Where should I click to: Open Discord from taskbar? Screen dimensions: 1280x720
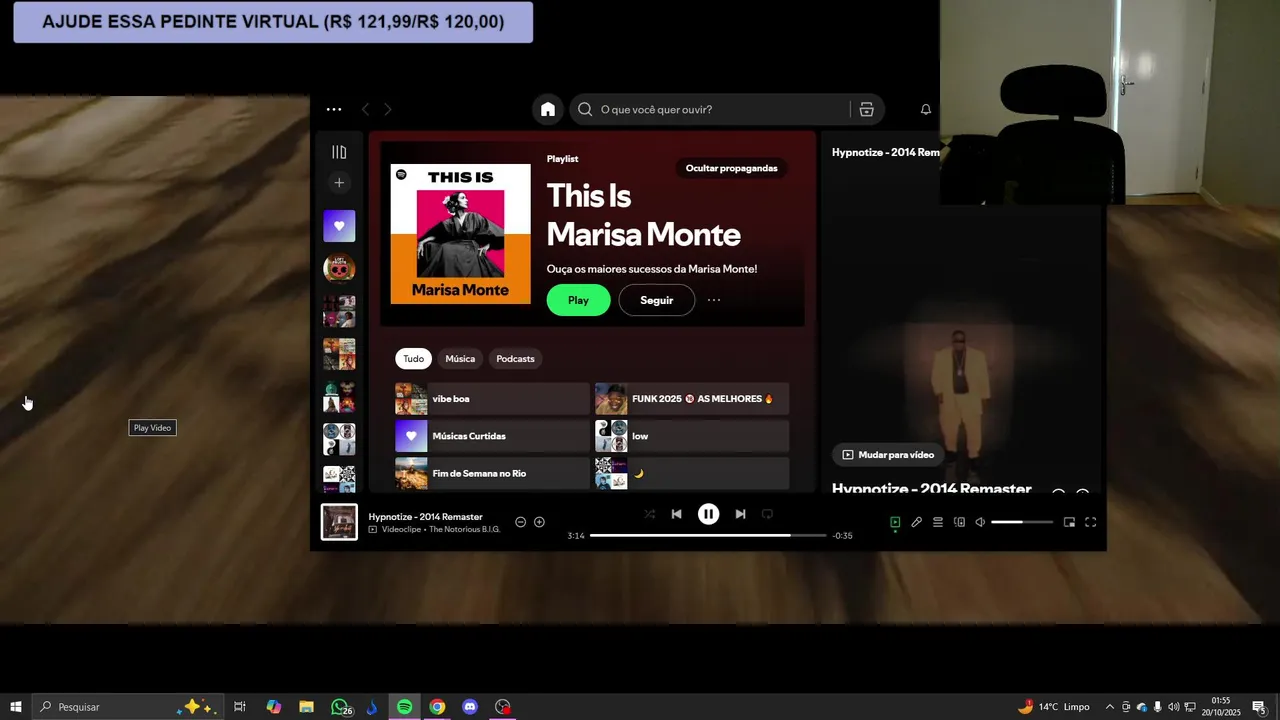point(470,707)
